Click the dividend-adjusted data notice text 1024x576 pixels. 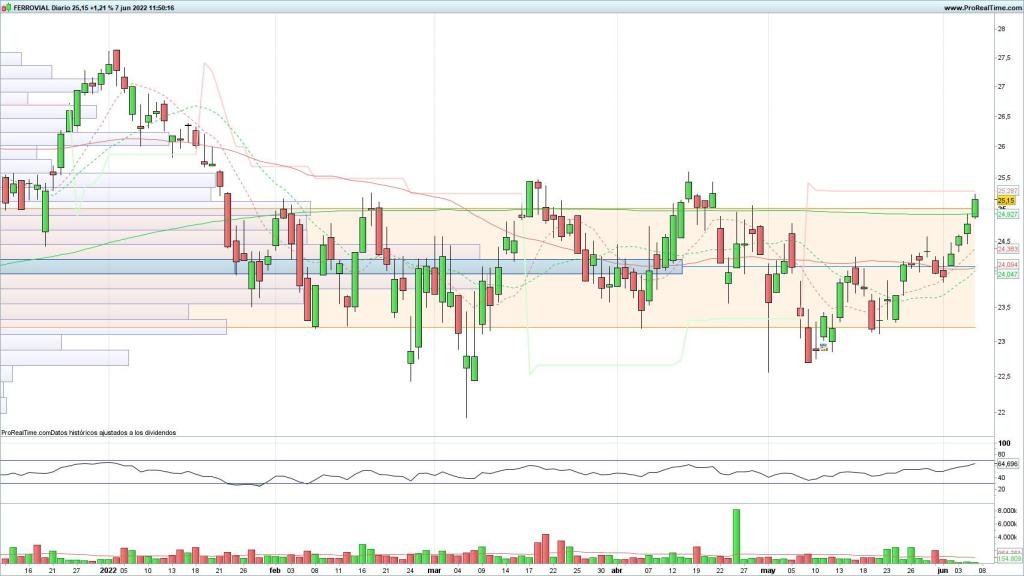point(89,433)
